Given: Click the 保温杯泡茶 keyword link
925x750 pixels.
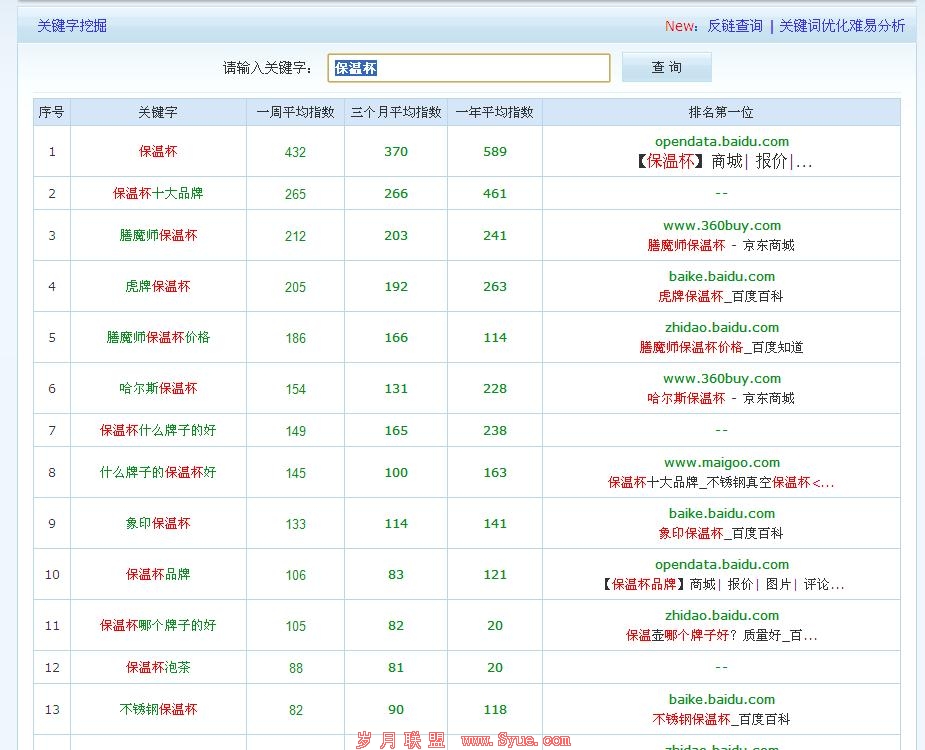Looking at the screenshot, I should (157, 666).
